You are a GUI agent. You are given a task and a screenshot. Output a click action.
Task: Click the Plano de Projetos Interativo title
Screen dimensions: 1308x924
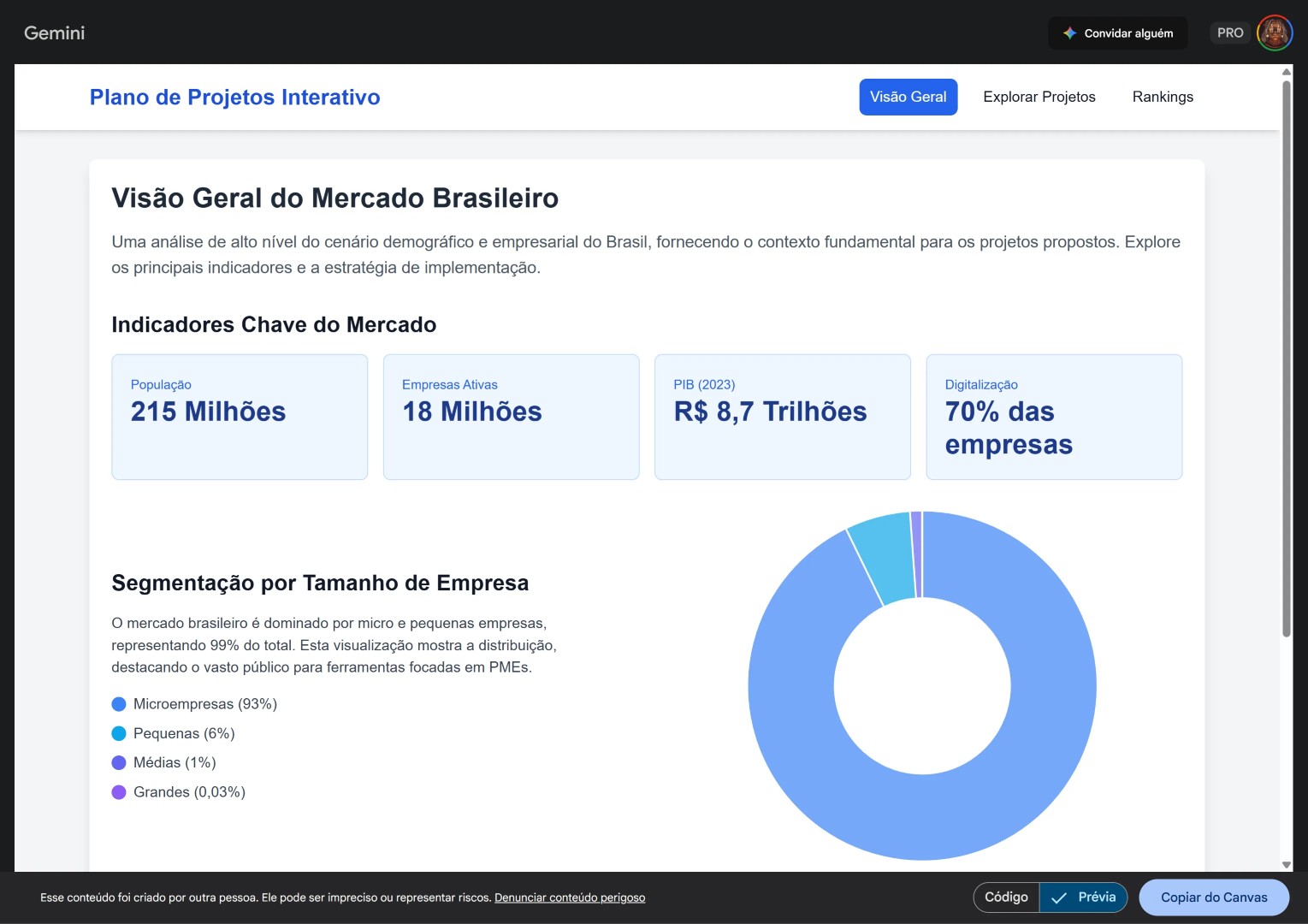tap(234, 98)
